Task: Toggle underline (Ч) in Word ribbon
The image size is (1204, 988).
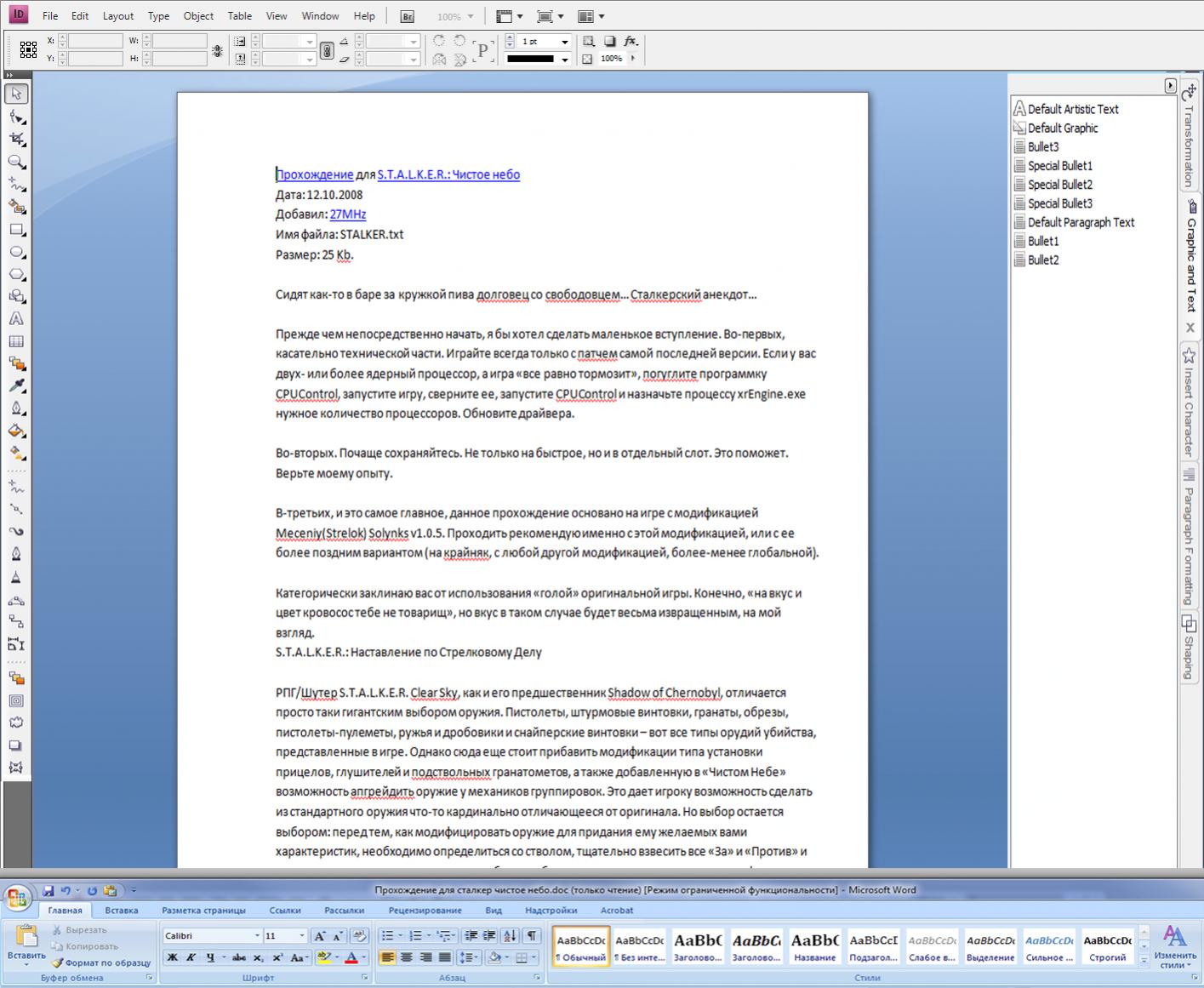Action: (x=209, y=957)
